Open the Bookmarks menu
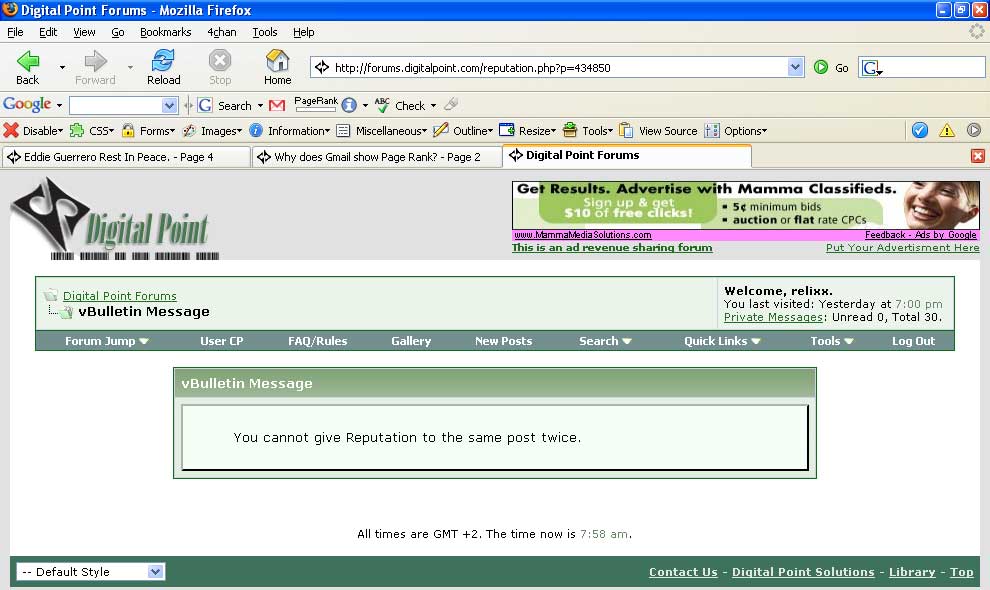This screenshot has width=990, height=590. pos(165,32)
